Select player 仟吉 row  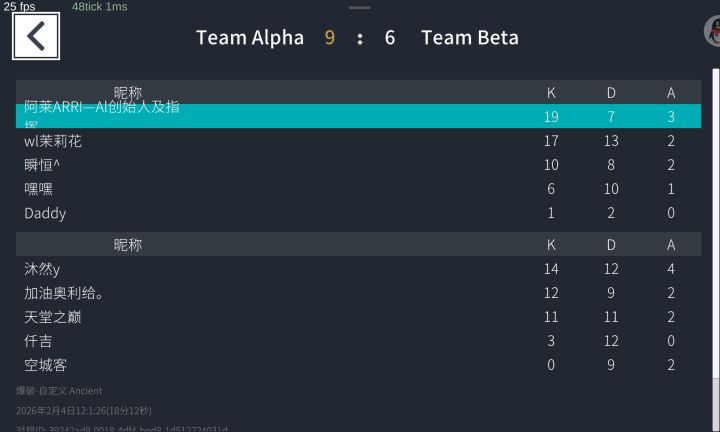[x=358, y=341]
